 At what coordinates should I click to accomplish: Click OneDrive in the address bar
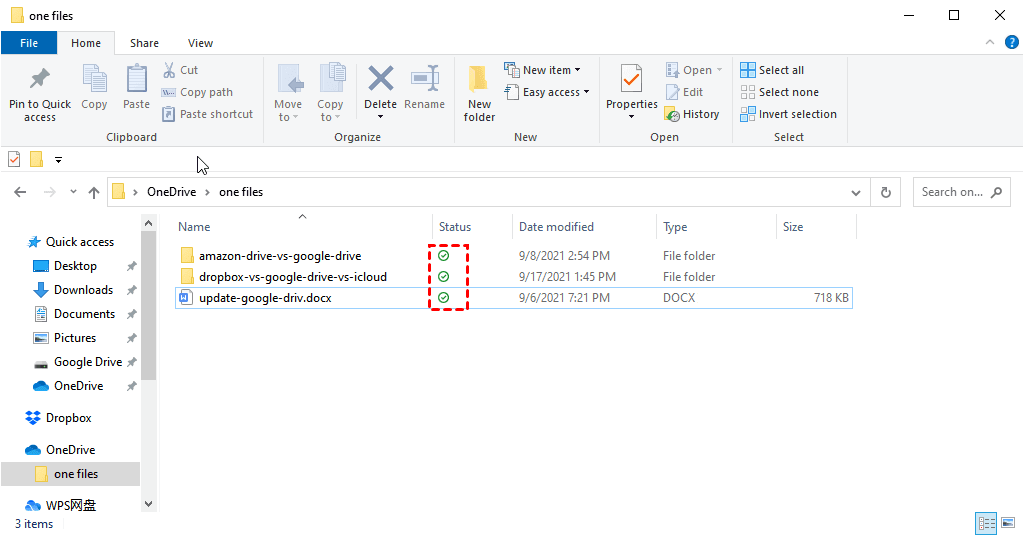(171, 192)
